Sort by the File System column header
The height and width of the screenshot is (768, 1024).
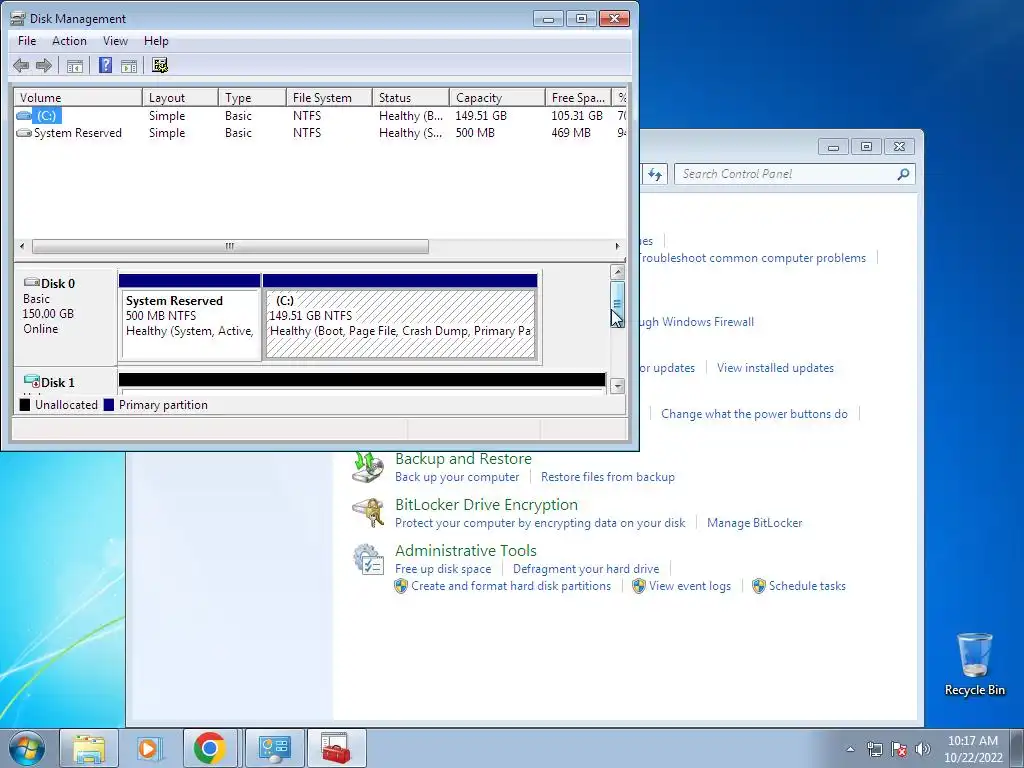coord(329,97)
